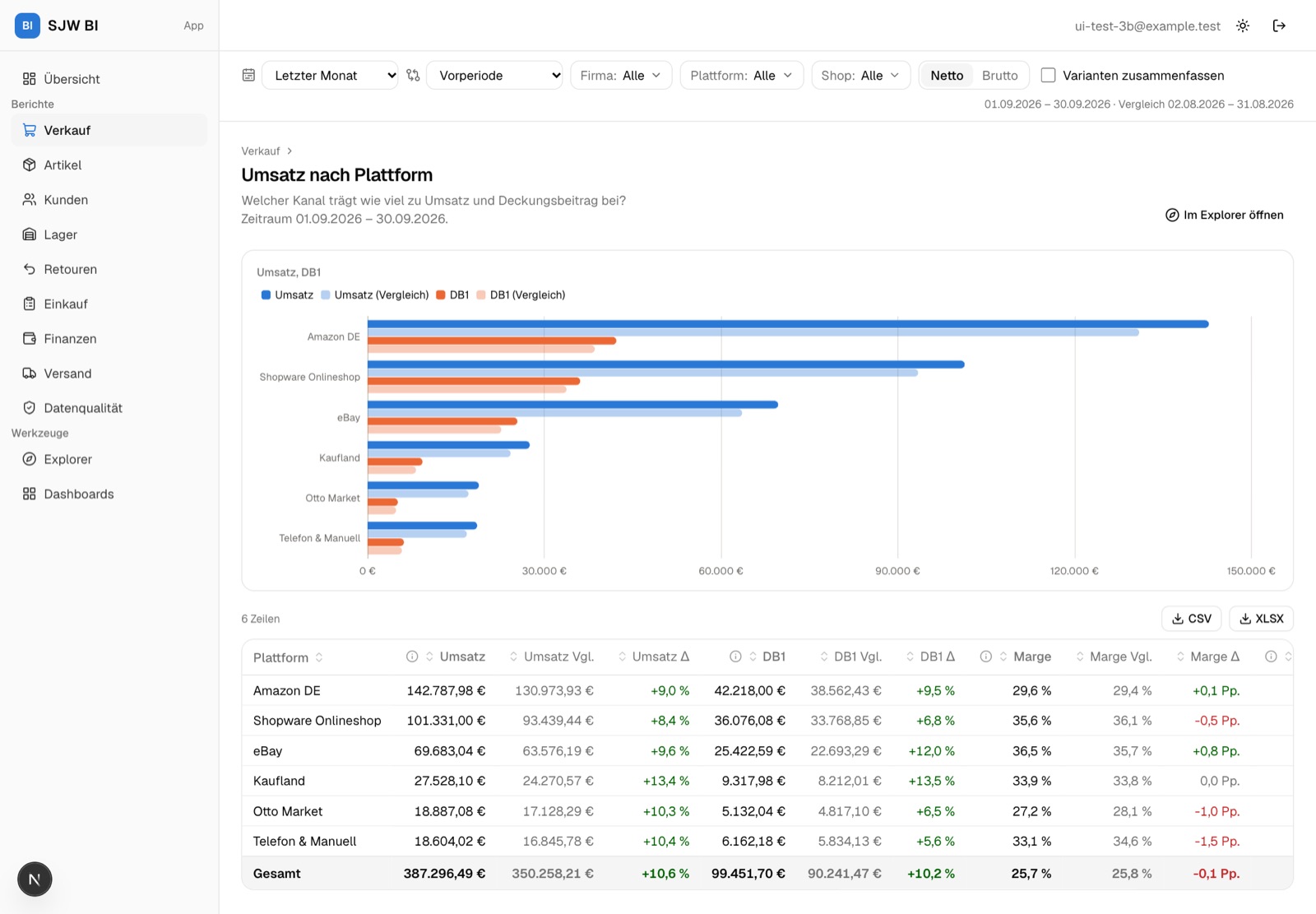Sort by DB1 Δ column
The width and height of the screenshot is (1316, 914).
coord(930,657)
